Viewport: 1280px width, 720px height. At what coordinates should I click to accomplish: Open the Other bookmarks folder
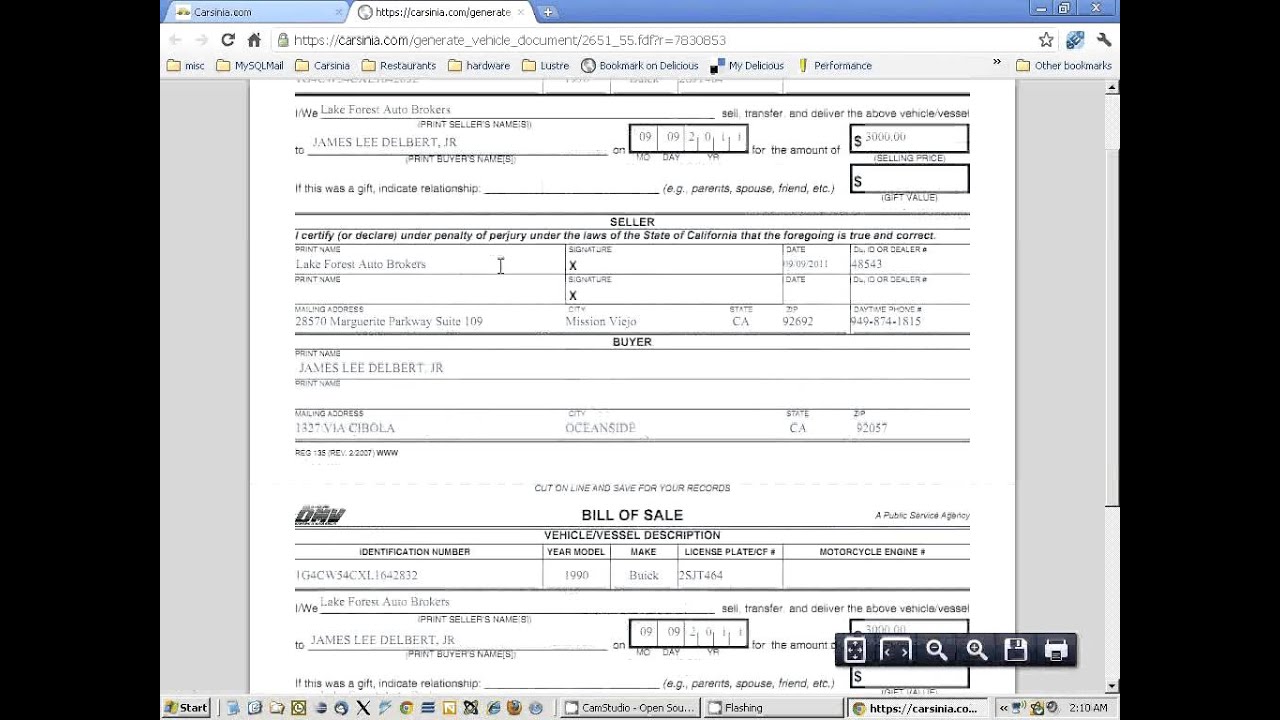(1064, 66)
